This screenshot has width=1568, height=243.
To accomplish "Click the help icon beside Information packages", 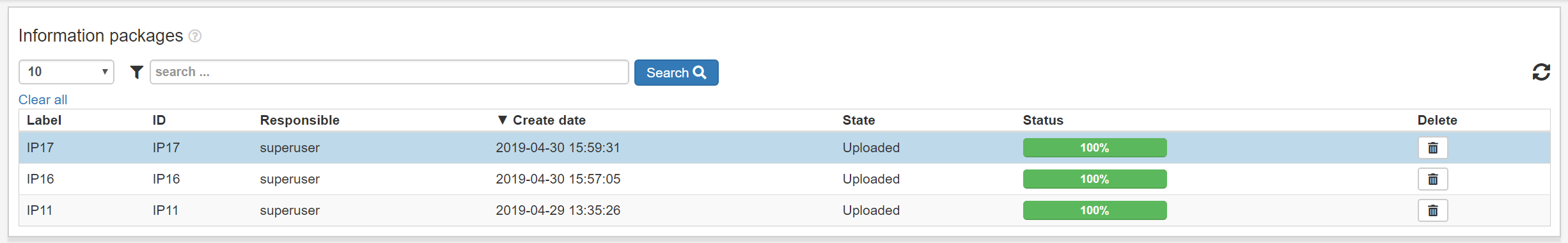I will tap(195, 36).
